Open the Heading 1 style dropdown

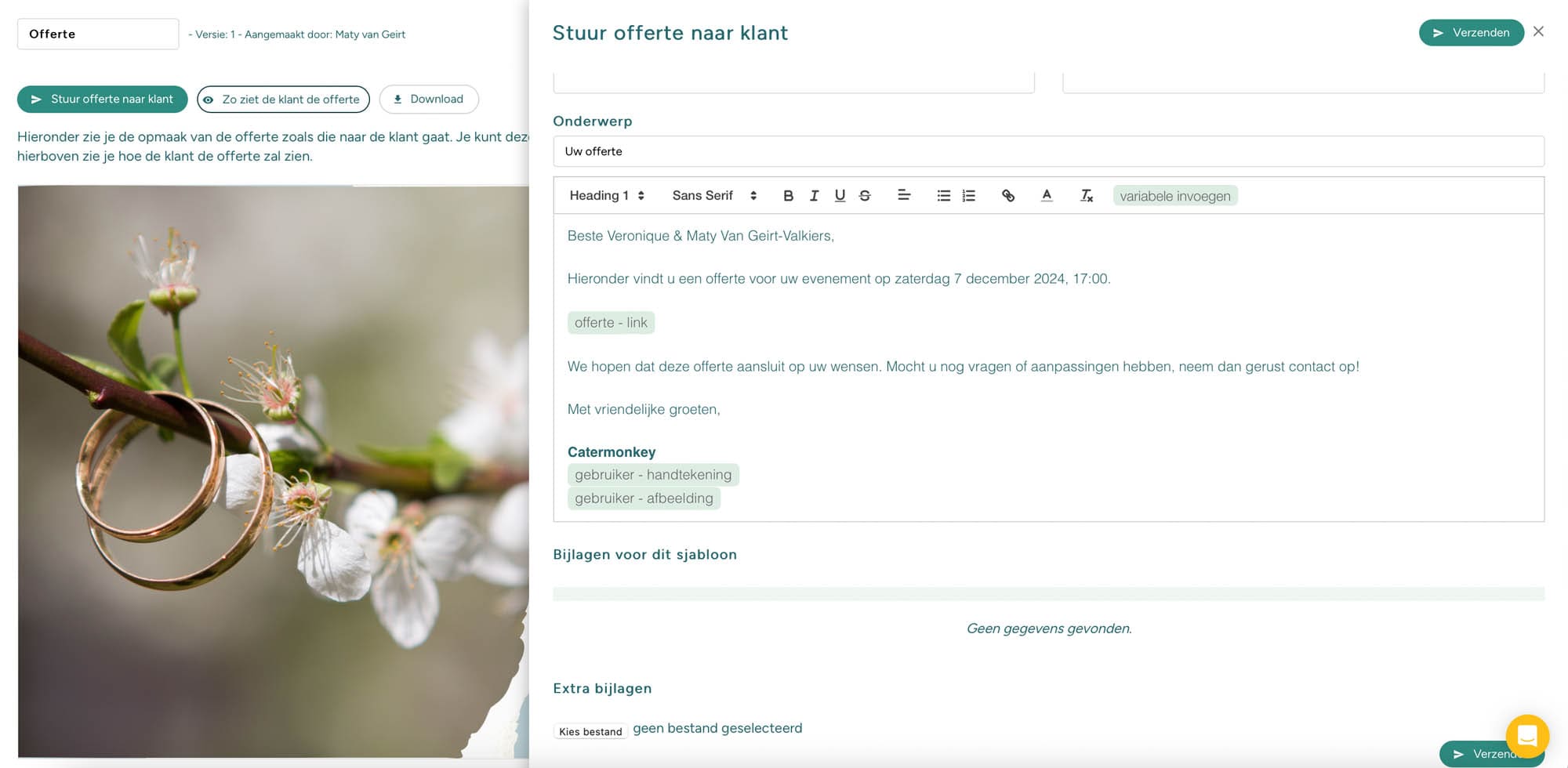[606, 196]
